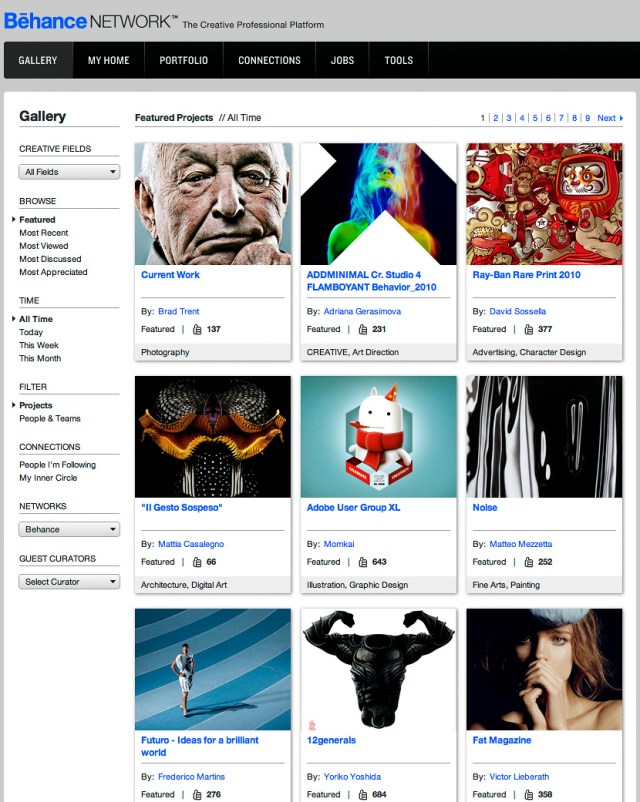The image size is (640, 802).
Task: Select the People & Teams filter
Action: (50, 418)
